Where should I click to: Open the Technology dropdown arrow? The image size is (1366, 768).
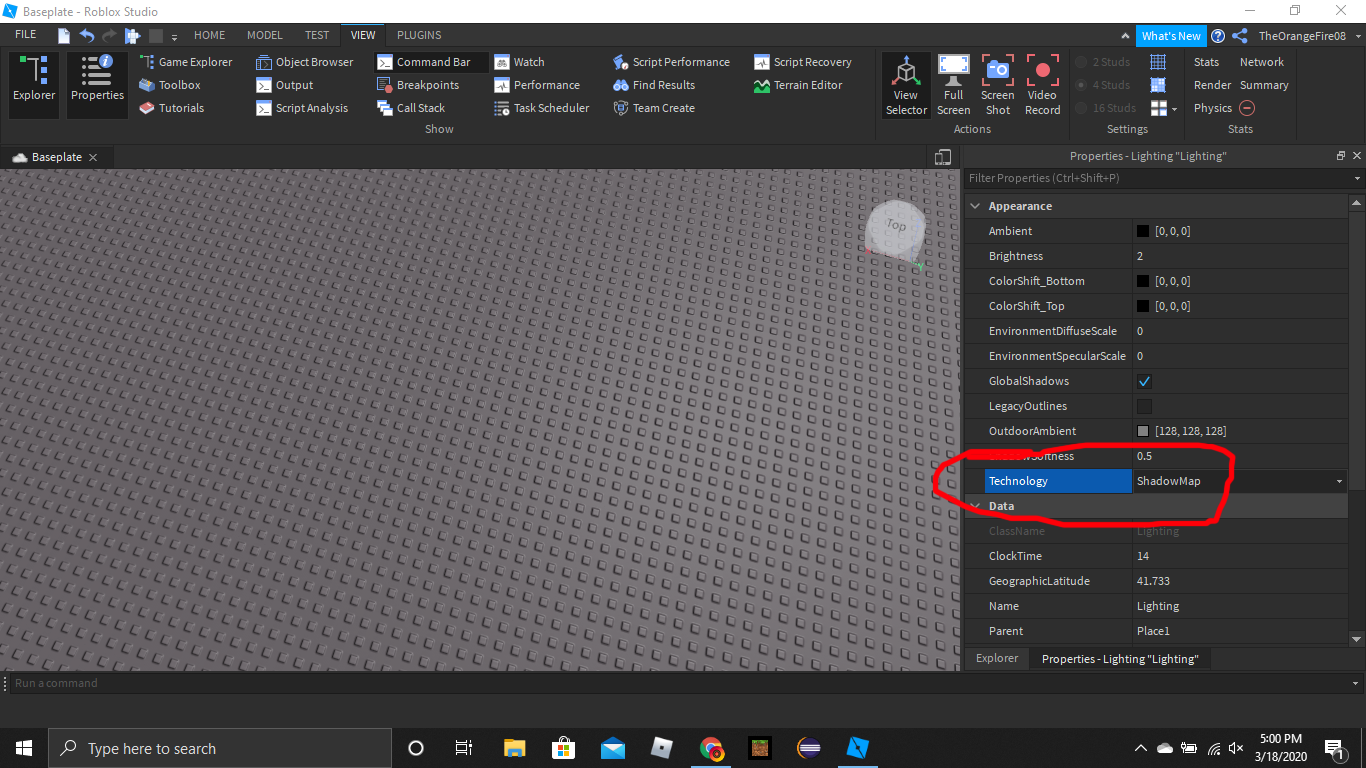click(x=1339, y=481)
